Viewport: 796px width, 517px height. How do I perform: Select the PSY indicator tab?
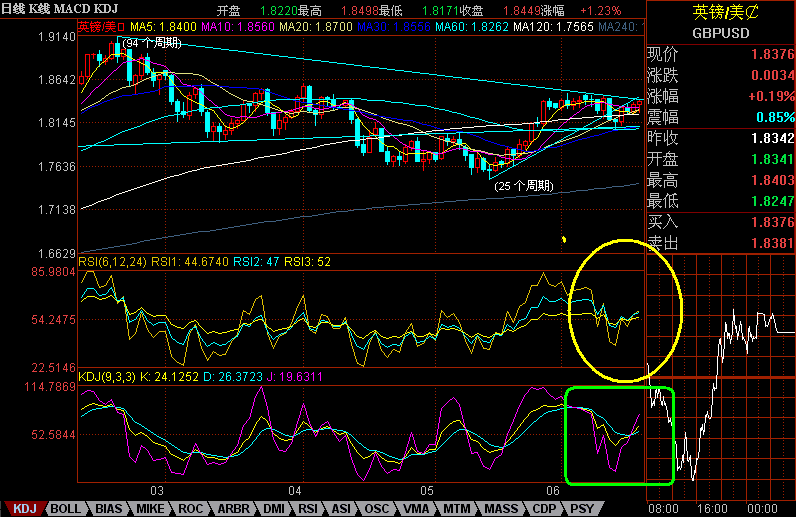tap(581, 509)
